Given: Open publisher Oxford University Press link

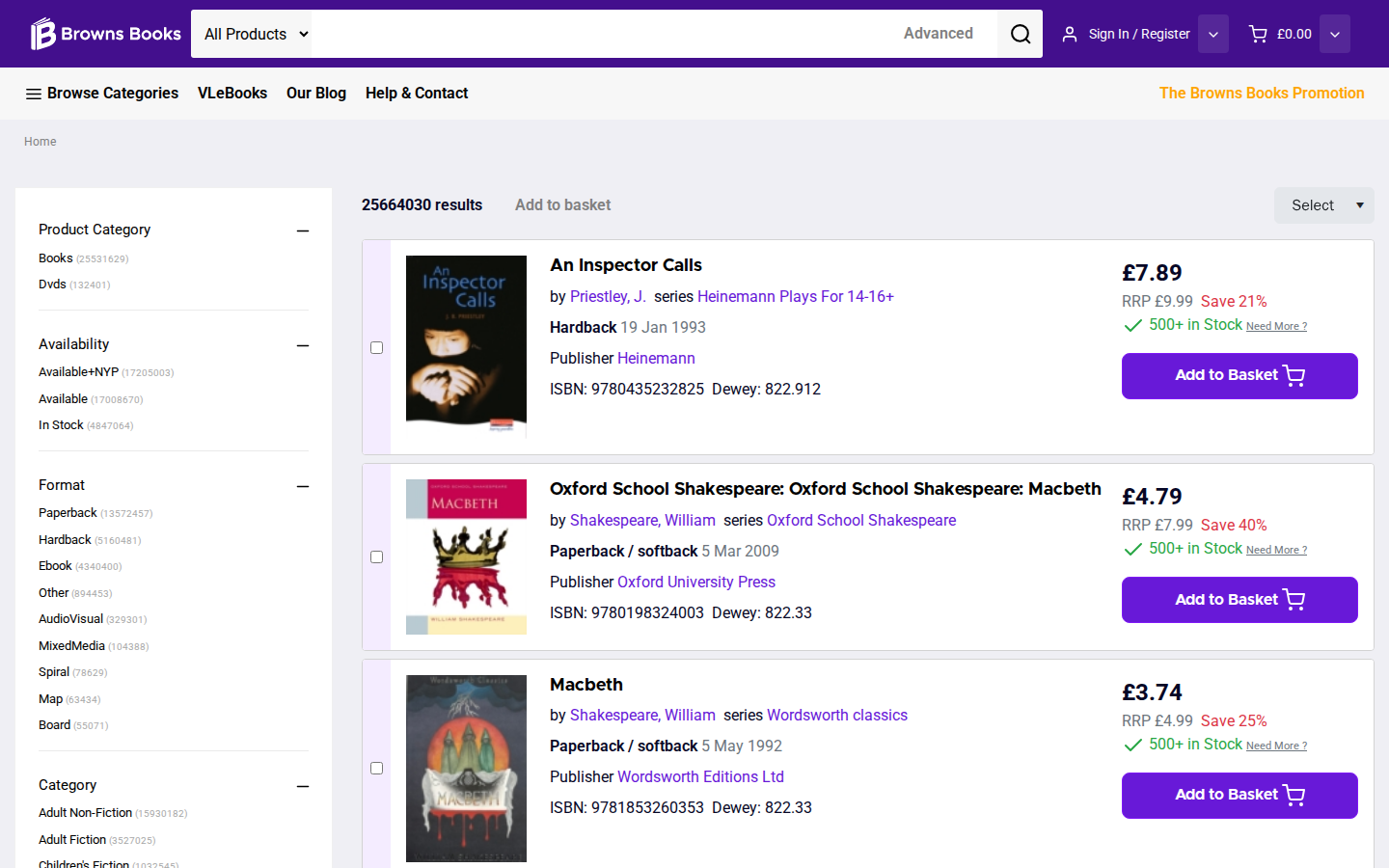Looking at the screenshot, I should 696,582.
